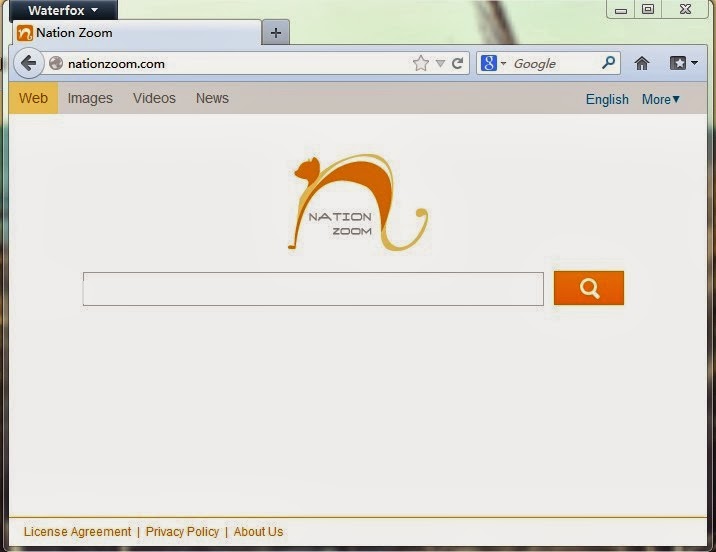Open the search engine selector dropdown arrow
Image resolution: width=716 pixels, height=552 pixels.
click(x=503, y=63)
